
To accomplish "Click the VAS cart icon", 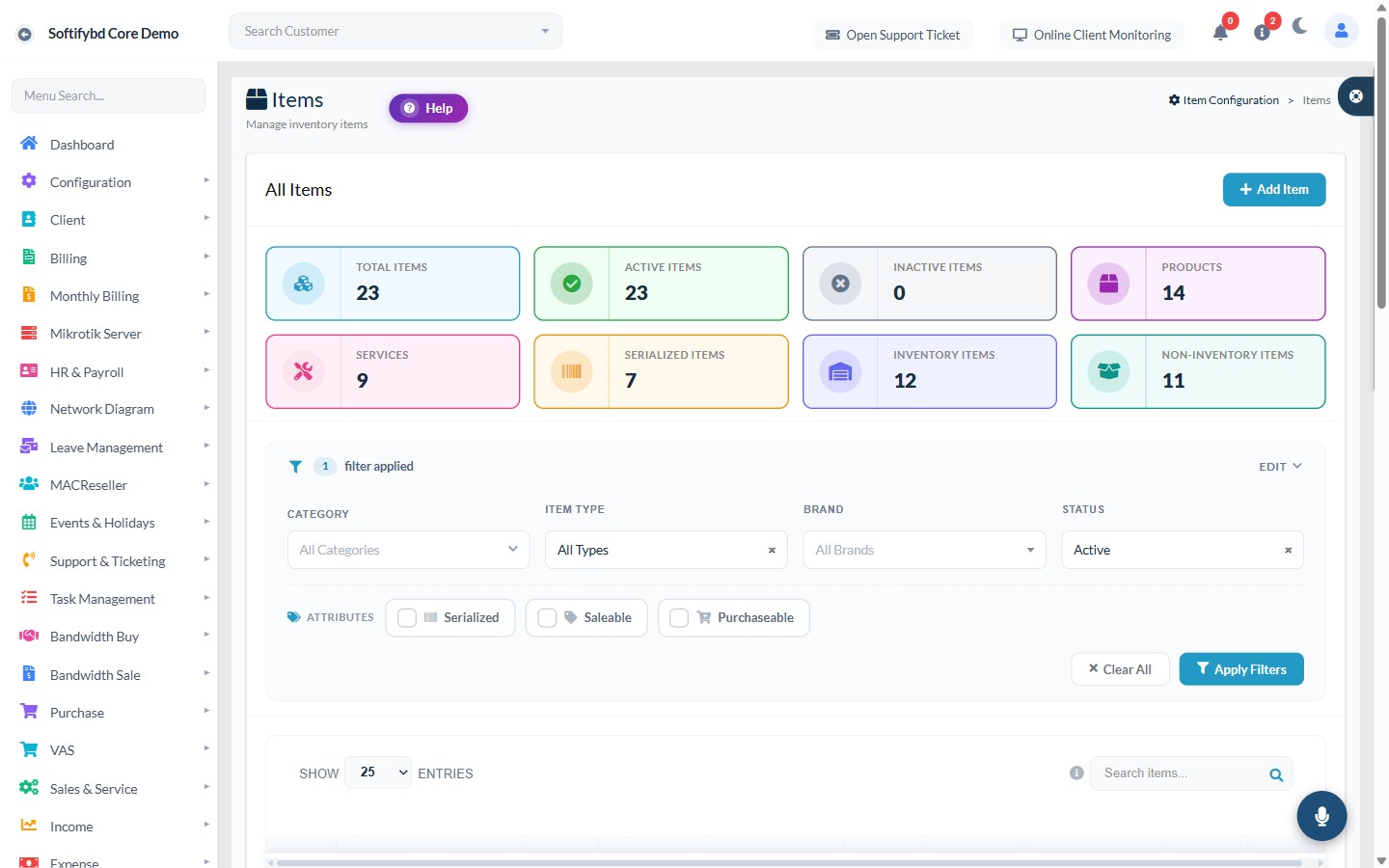I will 29,749.
